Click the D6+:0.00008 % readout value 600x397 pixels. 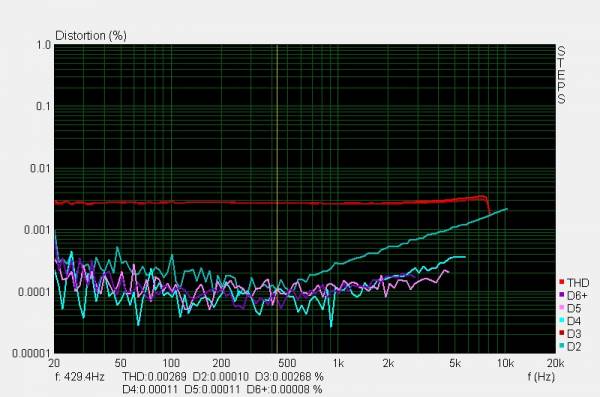[x=284, y=390]
